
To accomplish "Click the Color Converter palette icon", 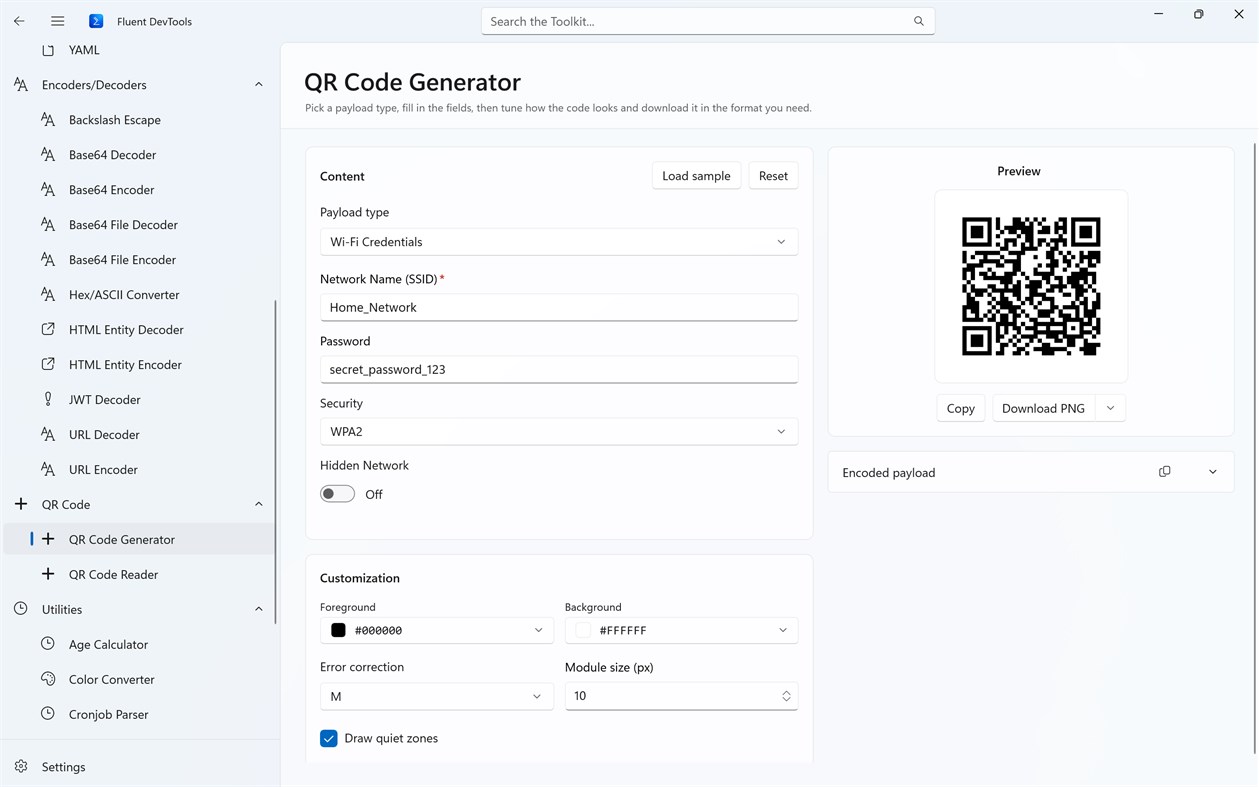I will pyautogui.click(x=47, y=679).
